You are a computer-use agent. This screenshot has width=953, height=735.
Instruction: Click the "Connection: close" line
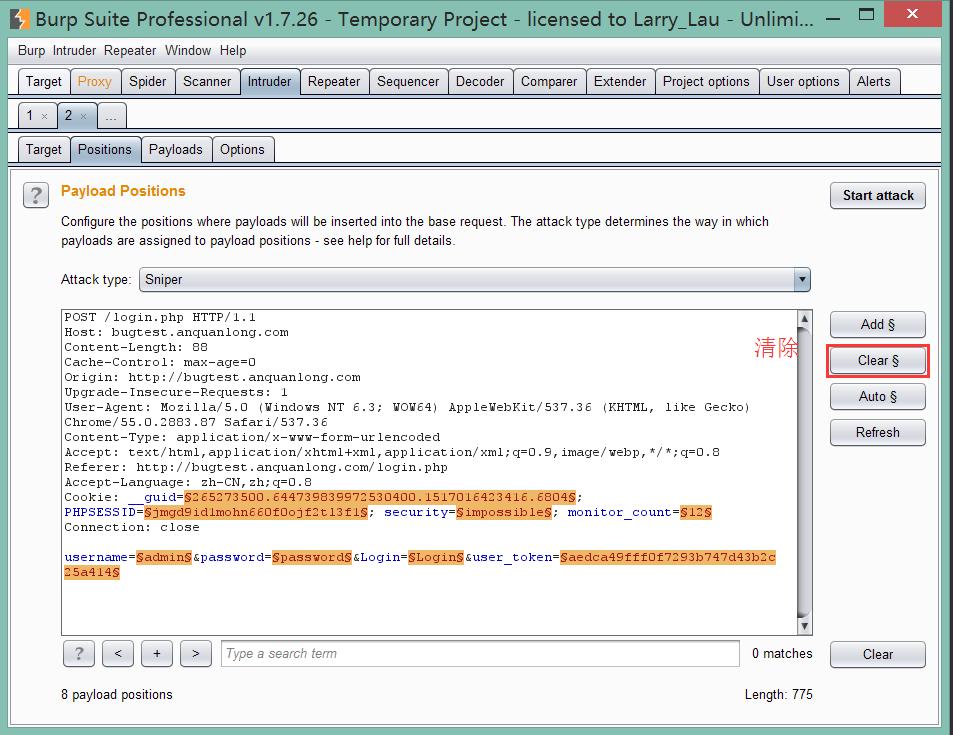tap(132, 527)
